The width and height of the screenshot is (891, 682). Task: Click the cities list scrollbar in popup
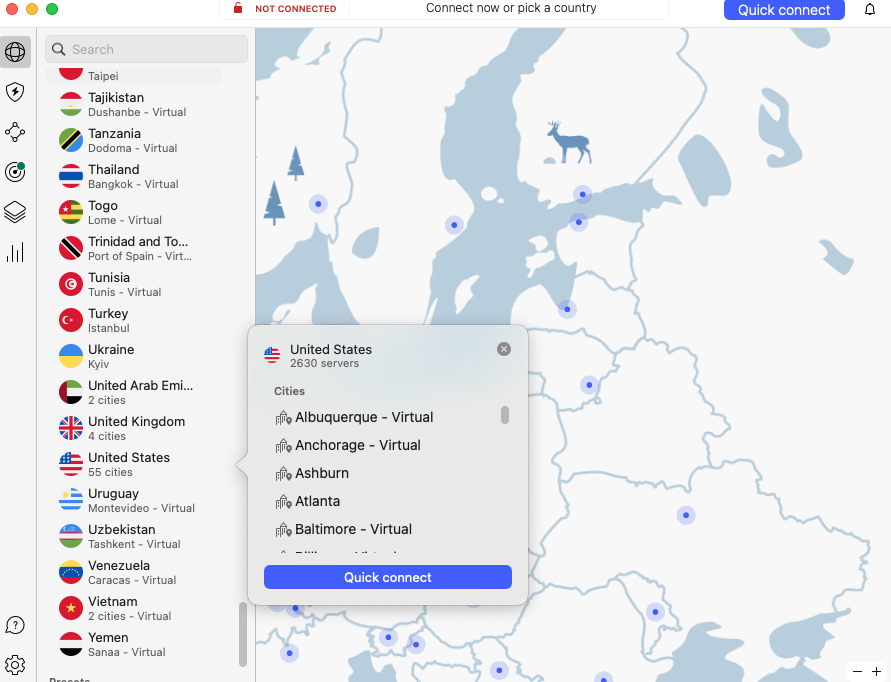[505, 415]
